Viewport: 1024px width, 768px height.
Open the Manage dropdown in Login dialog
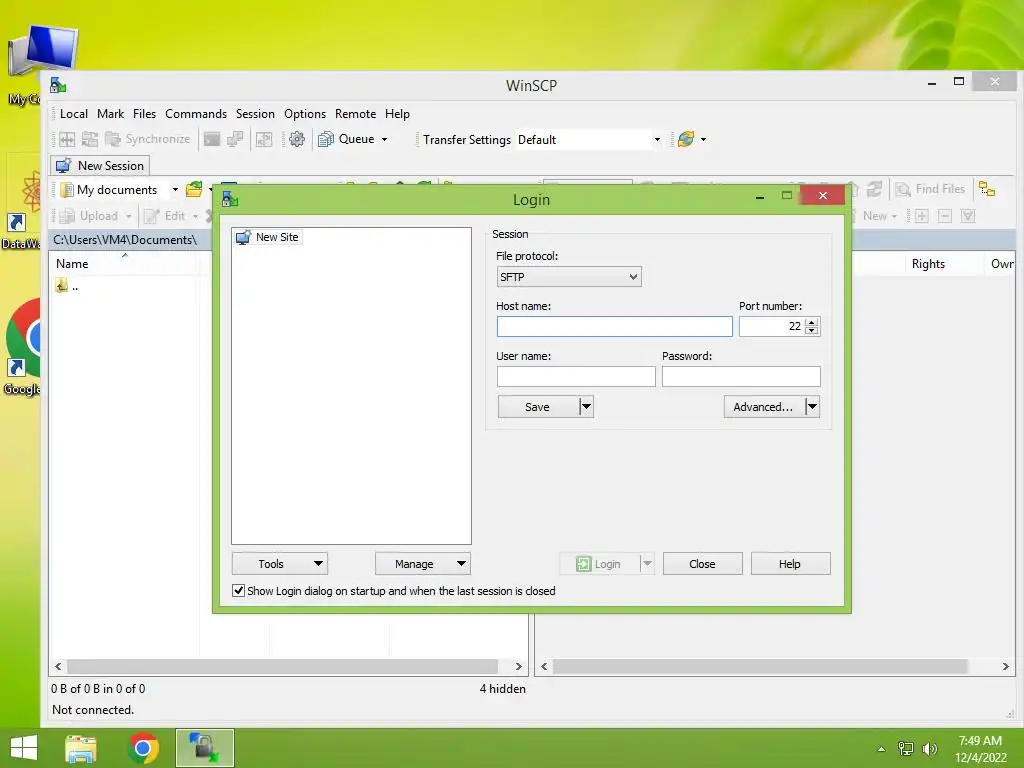[x=423, y=564]
